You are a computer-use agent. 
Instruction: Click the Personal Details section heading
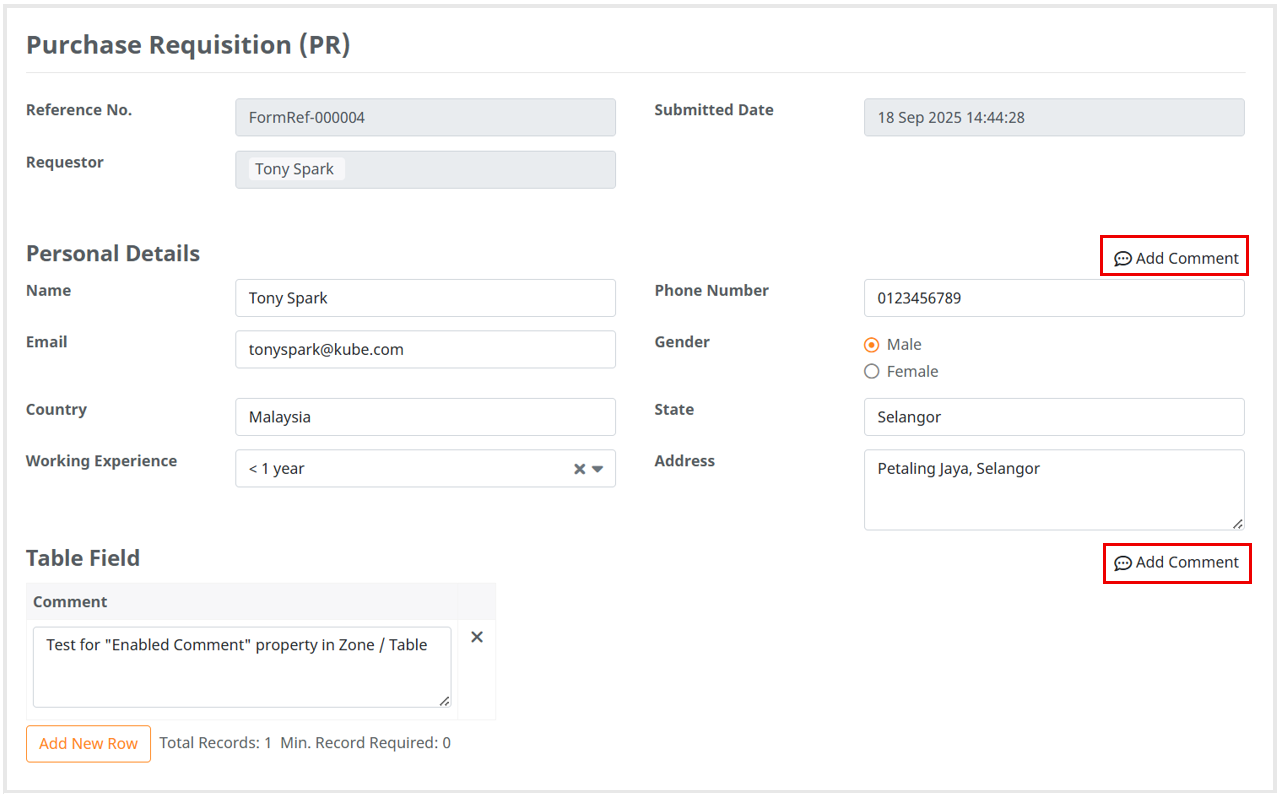point(113,253)
